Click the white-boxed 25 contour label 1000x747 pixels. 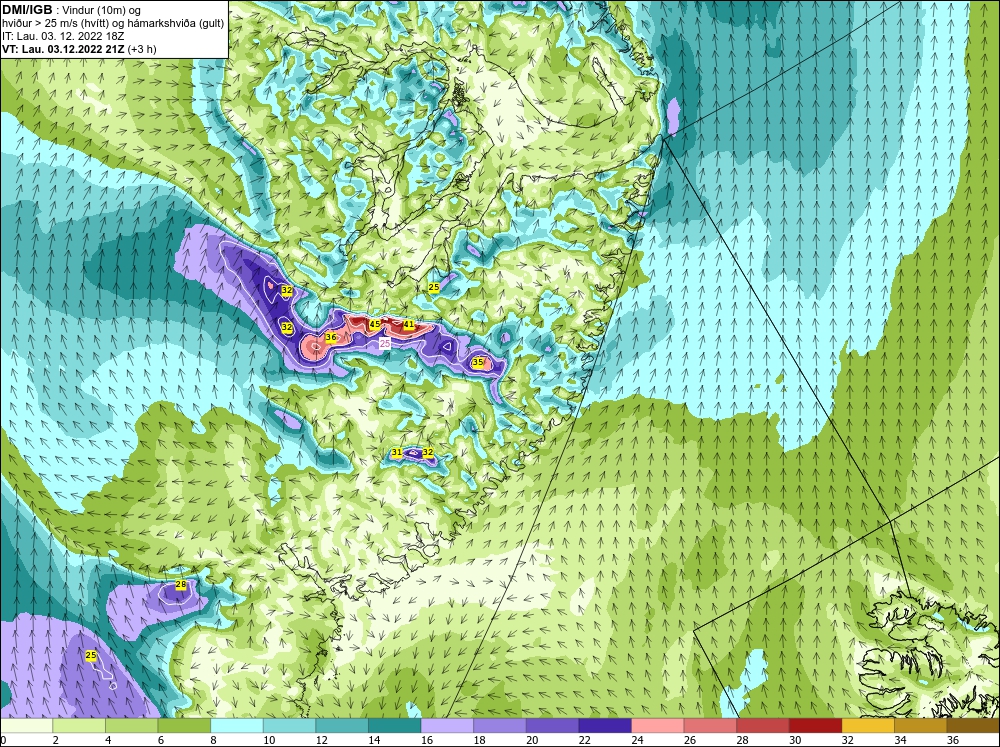pos(385,343)
